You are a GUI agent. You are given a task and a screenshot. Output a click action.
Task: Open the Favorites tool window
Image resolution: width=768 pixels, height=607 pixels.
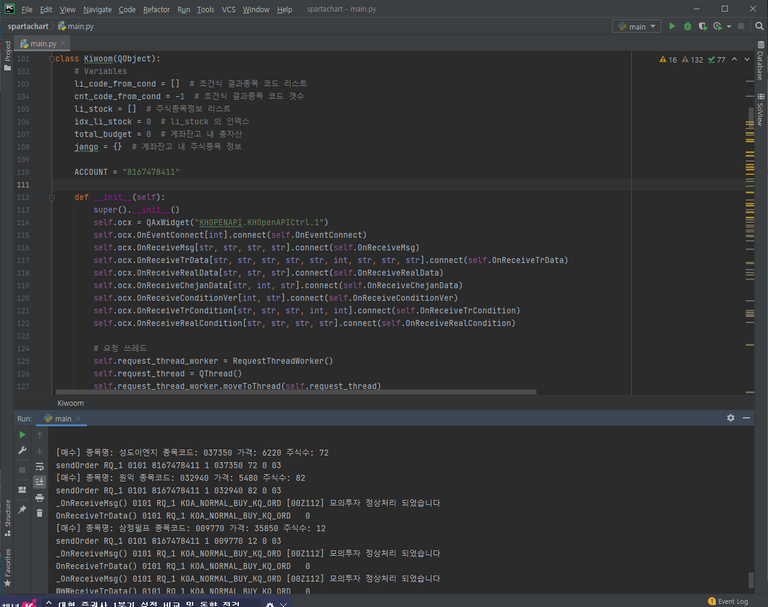pos(7,568)
